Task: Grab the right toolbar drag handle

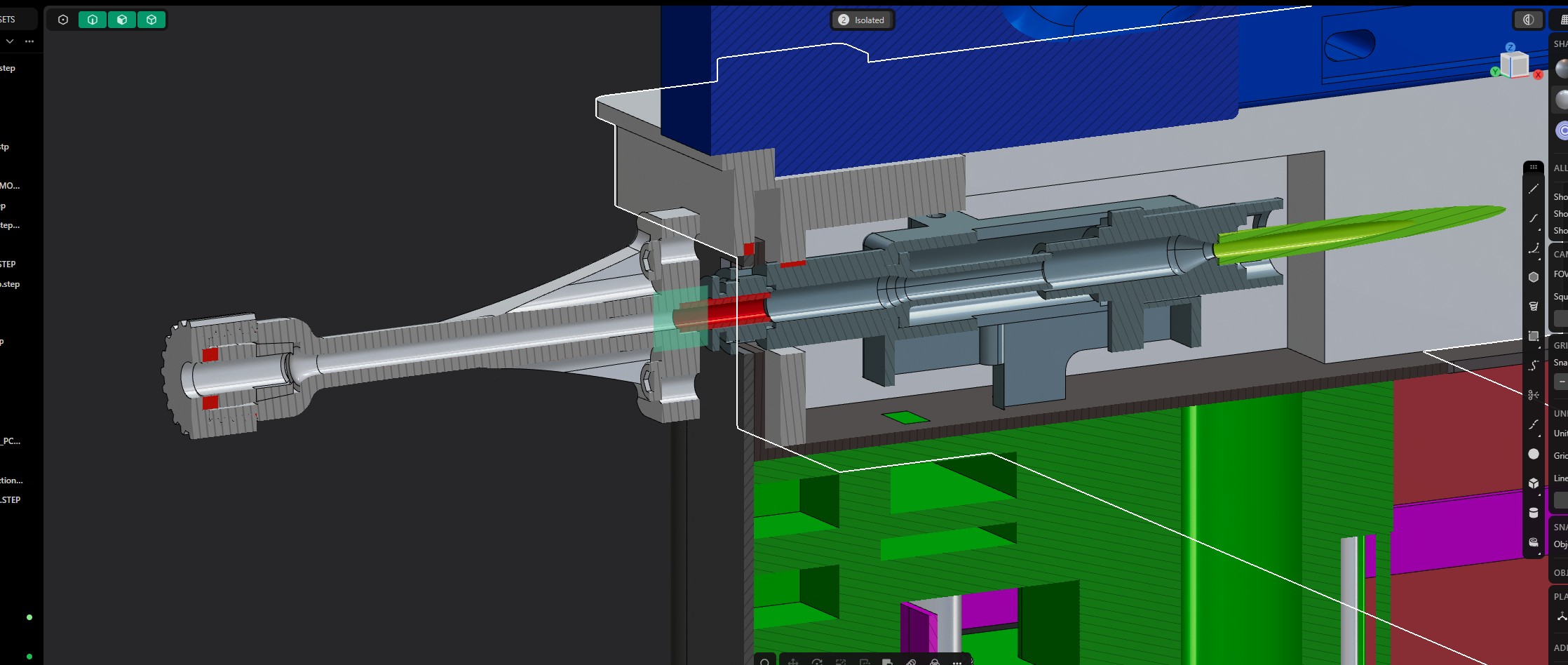Action: coord(1534,167)
